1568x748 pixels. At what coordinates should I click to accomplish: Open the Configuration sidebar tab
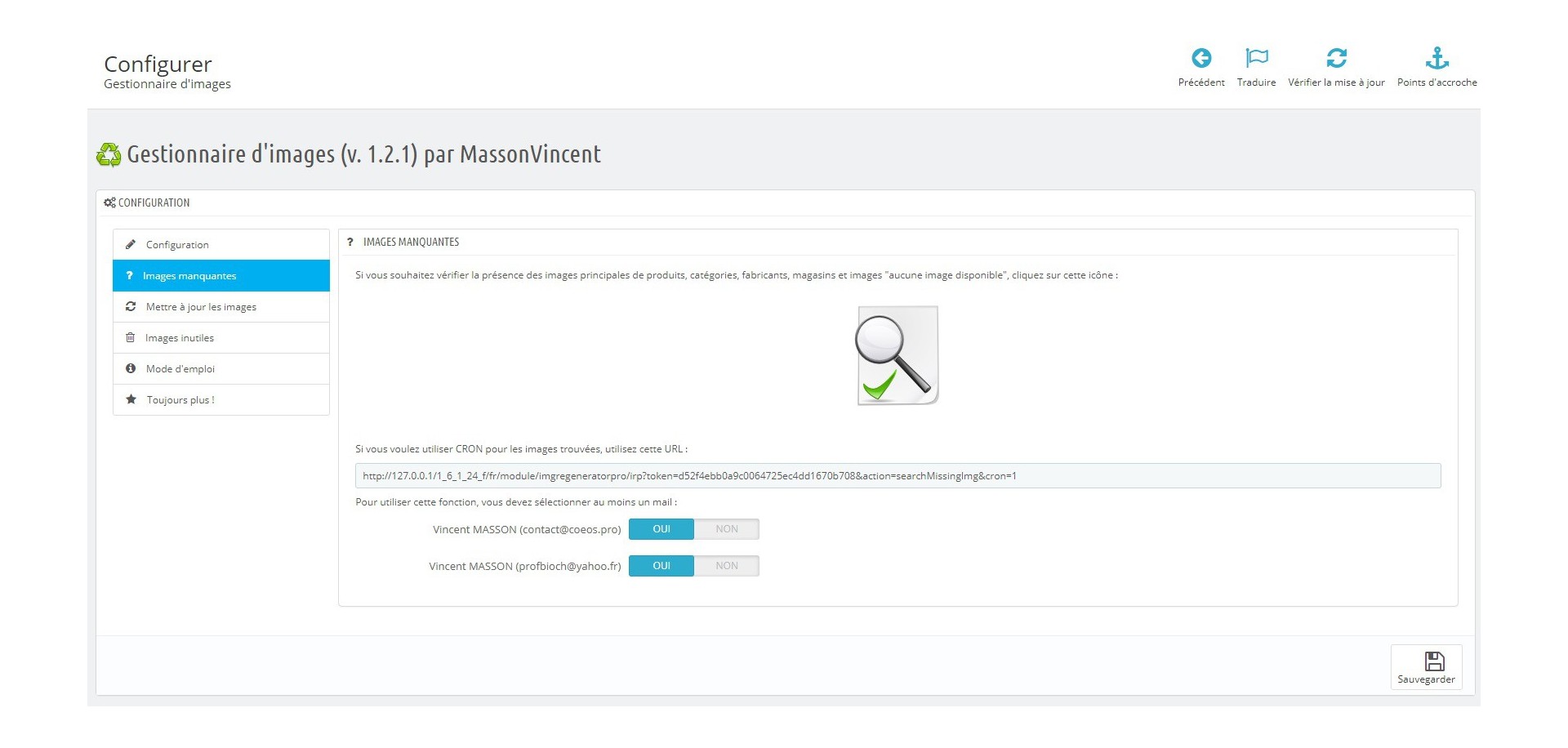pos(177,245)
